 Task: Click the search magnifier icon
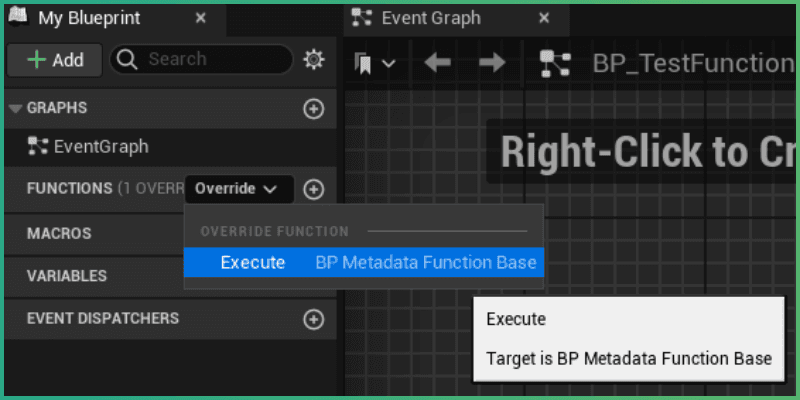tap(127, 60)
